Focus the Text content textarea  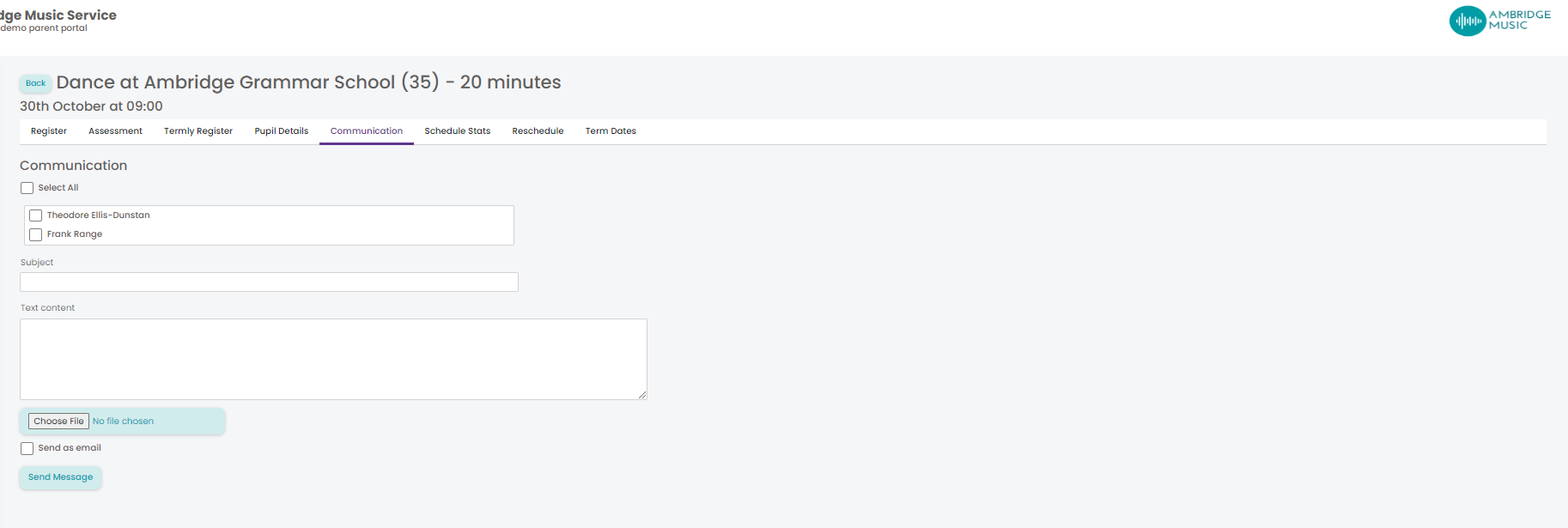(333, 359)
